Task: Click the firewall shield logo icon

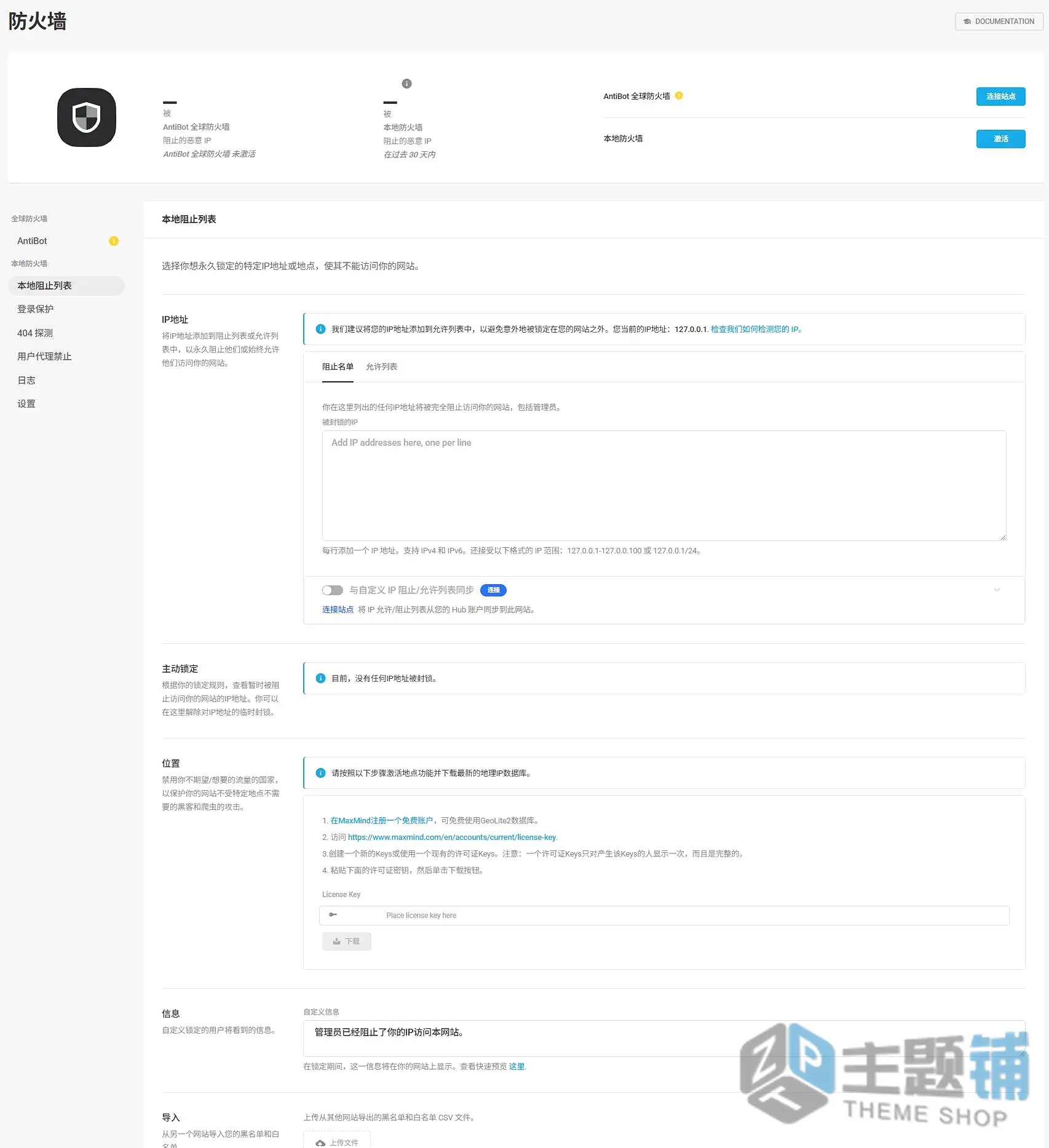Action: point(87,117)
